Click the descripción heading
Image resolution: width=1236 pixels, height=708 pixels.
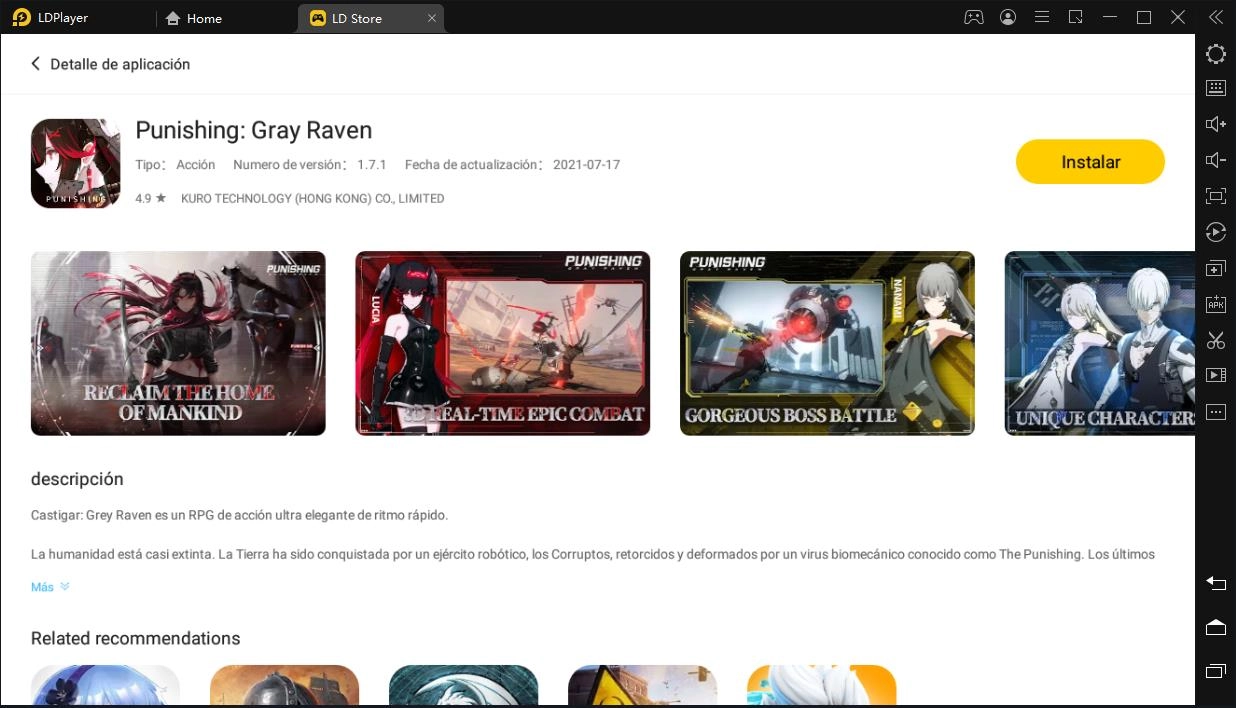pyautogui.click(x=77, y=479)
